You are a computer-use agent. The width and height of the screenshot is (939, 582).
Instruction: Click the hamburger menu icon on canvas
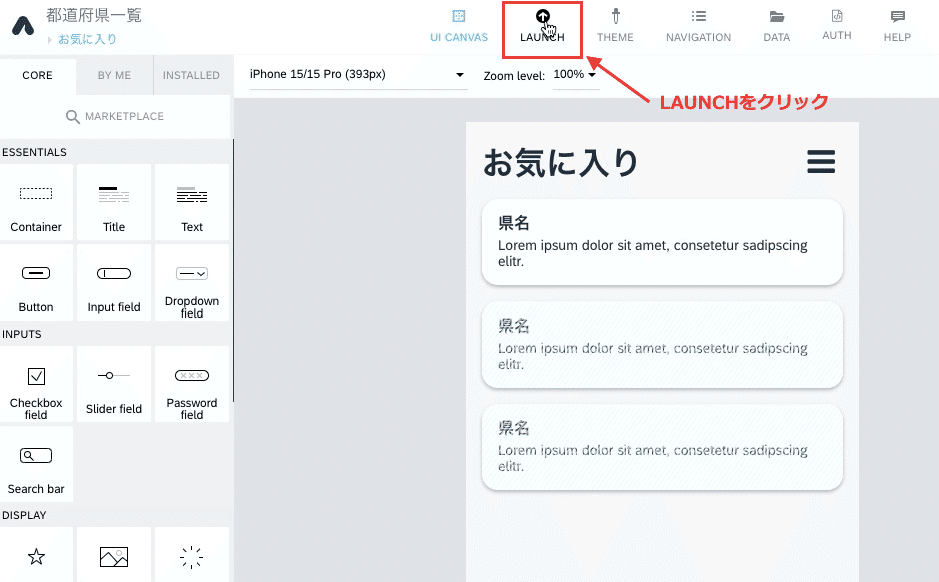821,162
